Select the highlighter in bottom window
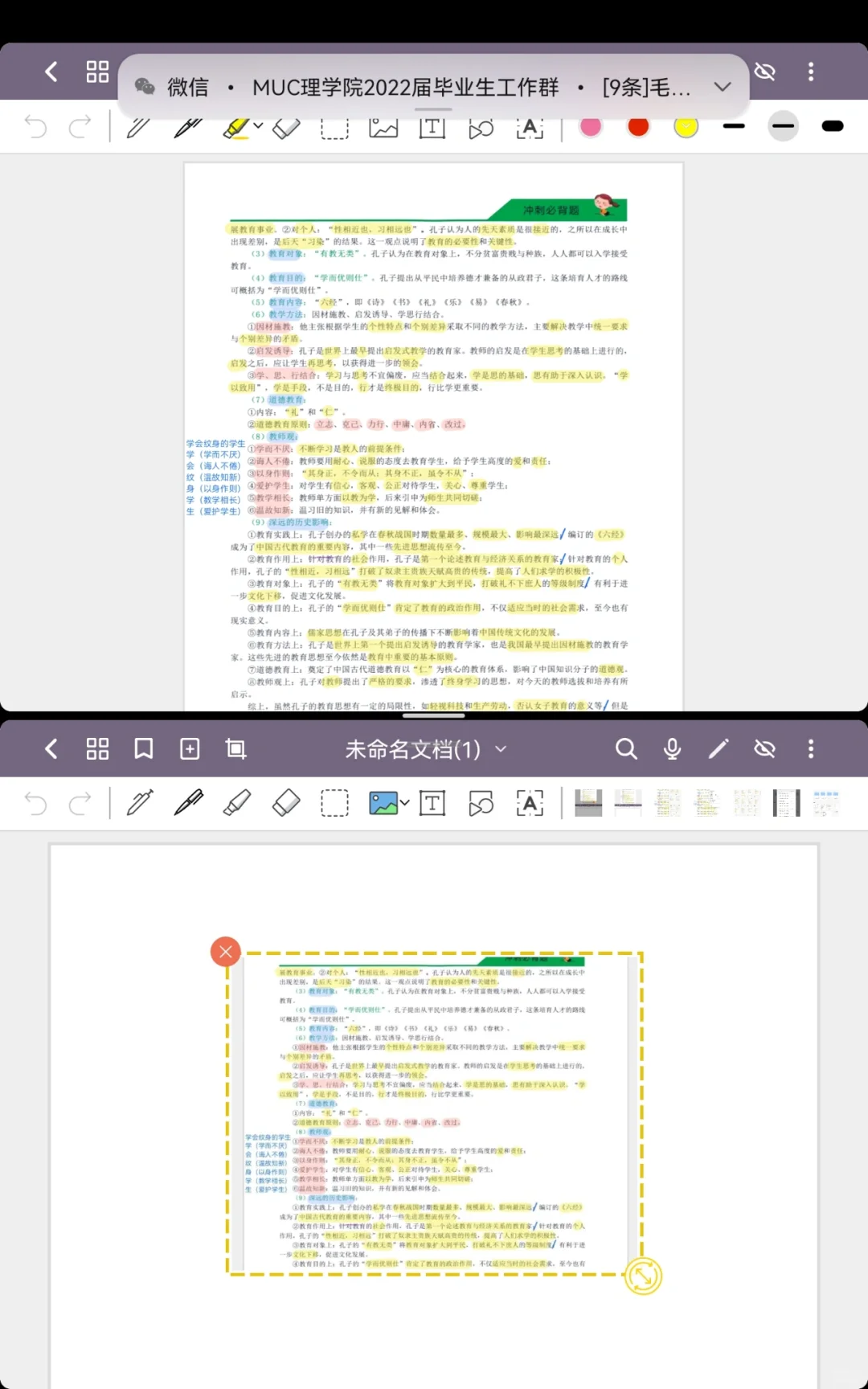 (x=237, y=803)
